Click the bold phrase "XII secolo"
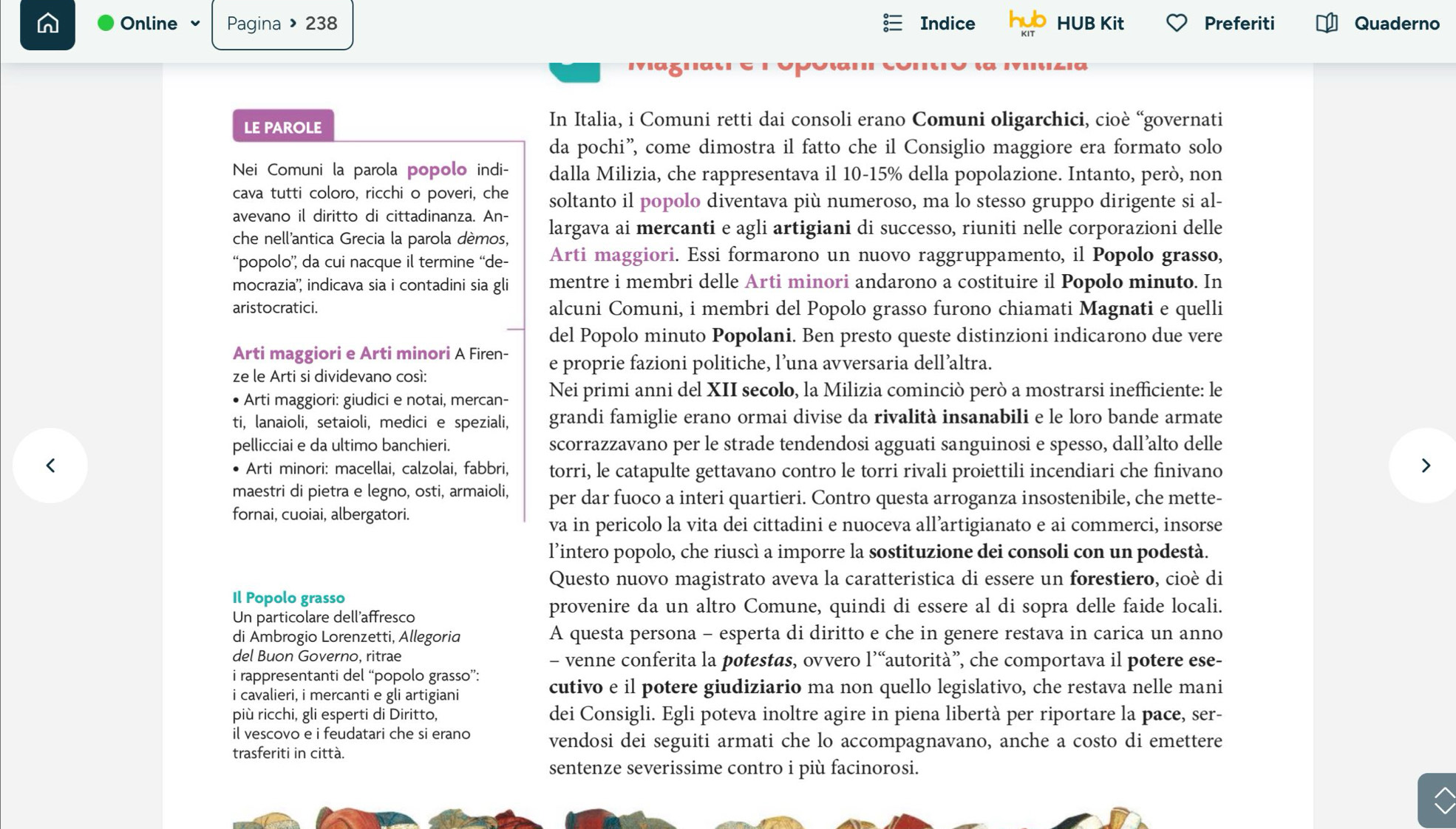Viewport: 1456px width, 829px height. click(x=750, y=390)
